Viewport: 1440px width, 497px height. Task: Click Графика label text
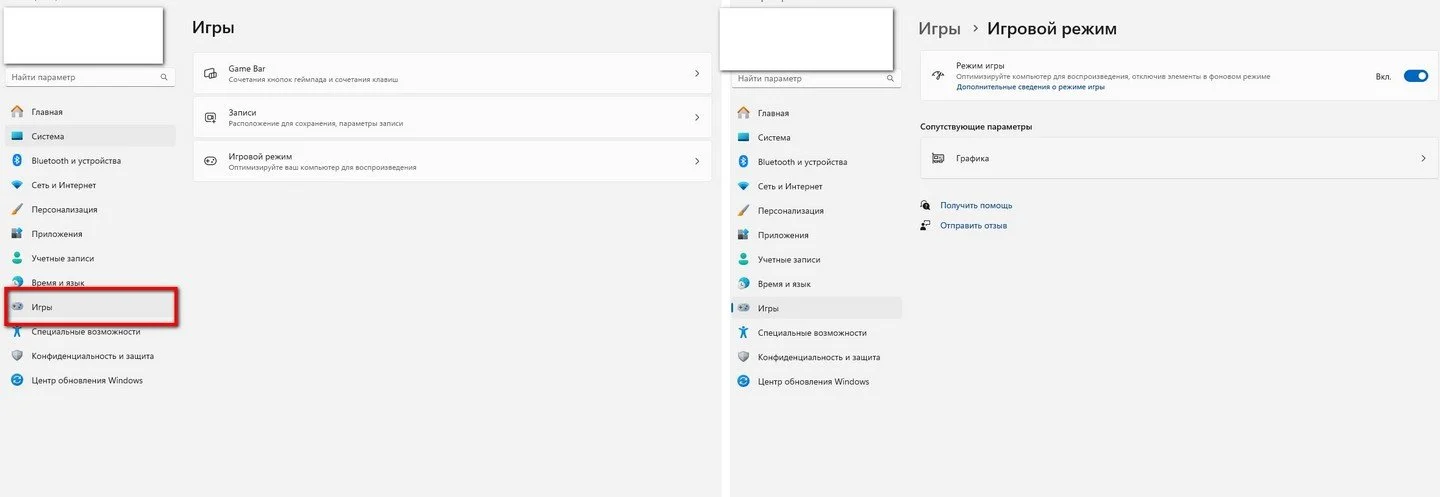972,158
